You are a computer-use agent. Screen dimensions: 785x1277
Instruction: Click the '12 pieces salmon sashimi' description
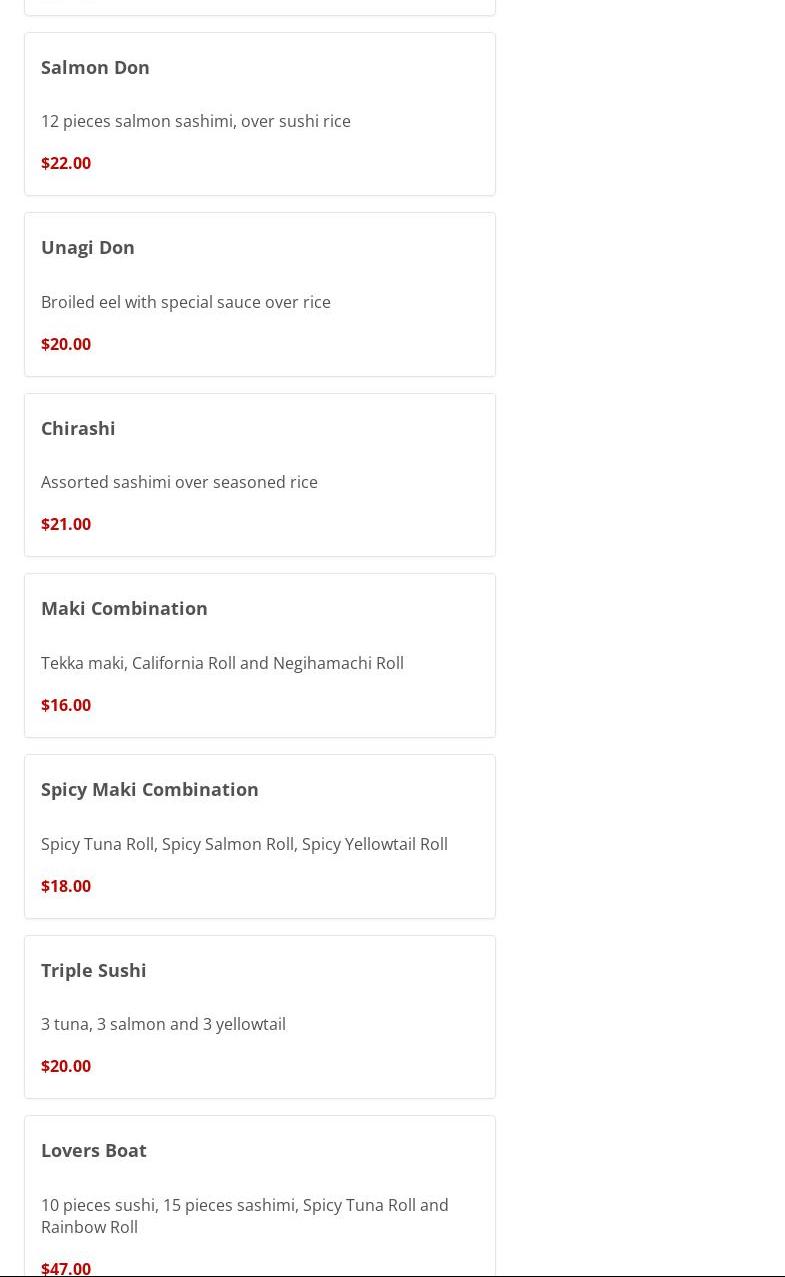196,121
